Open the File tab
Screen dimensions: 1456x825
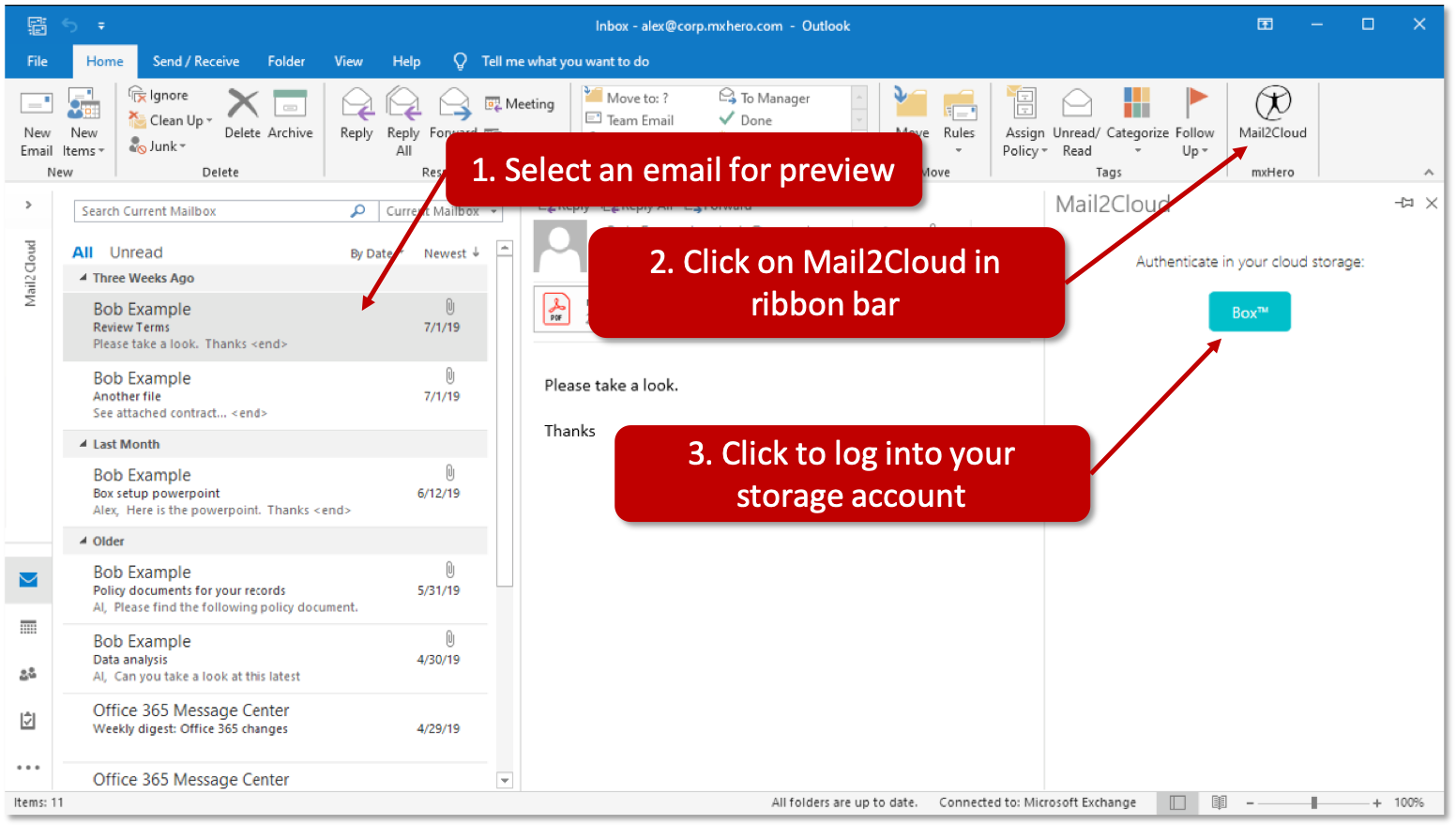[x=38, y=61]
